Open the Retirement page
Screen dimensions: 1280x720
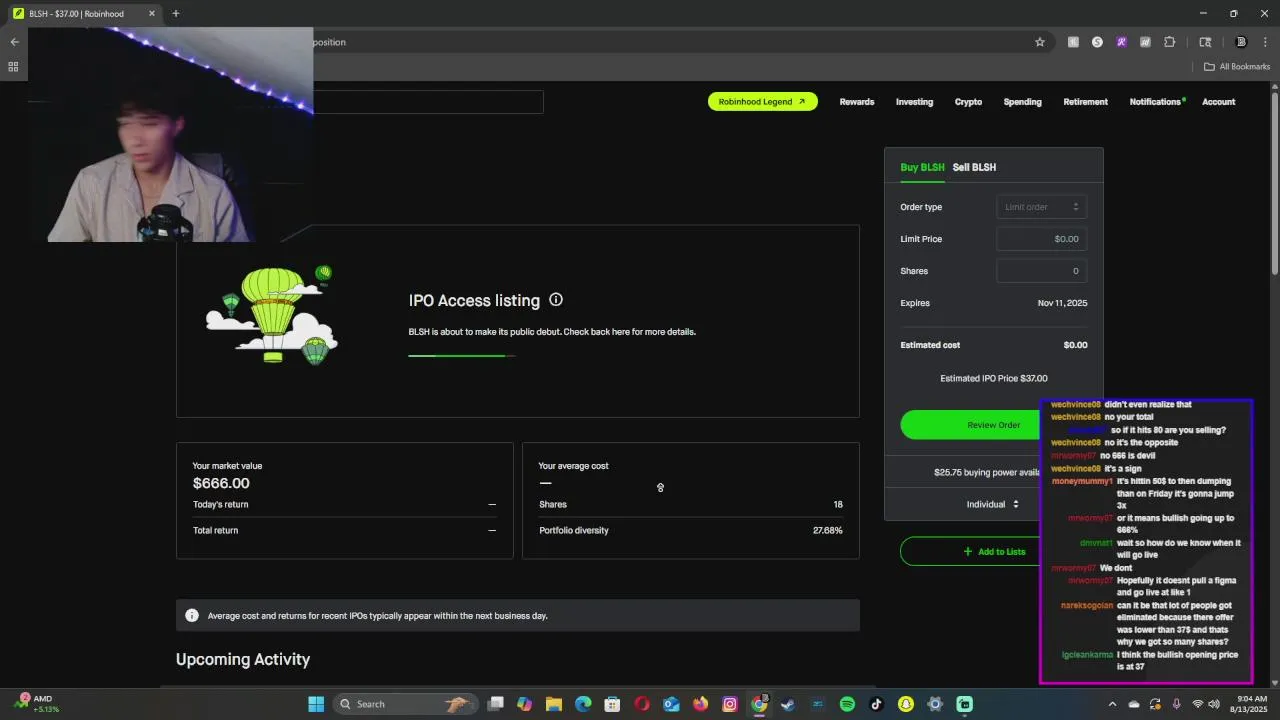pos(1085,102)
